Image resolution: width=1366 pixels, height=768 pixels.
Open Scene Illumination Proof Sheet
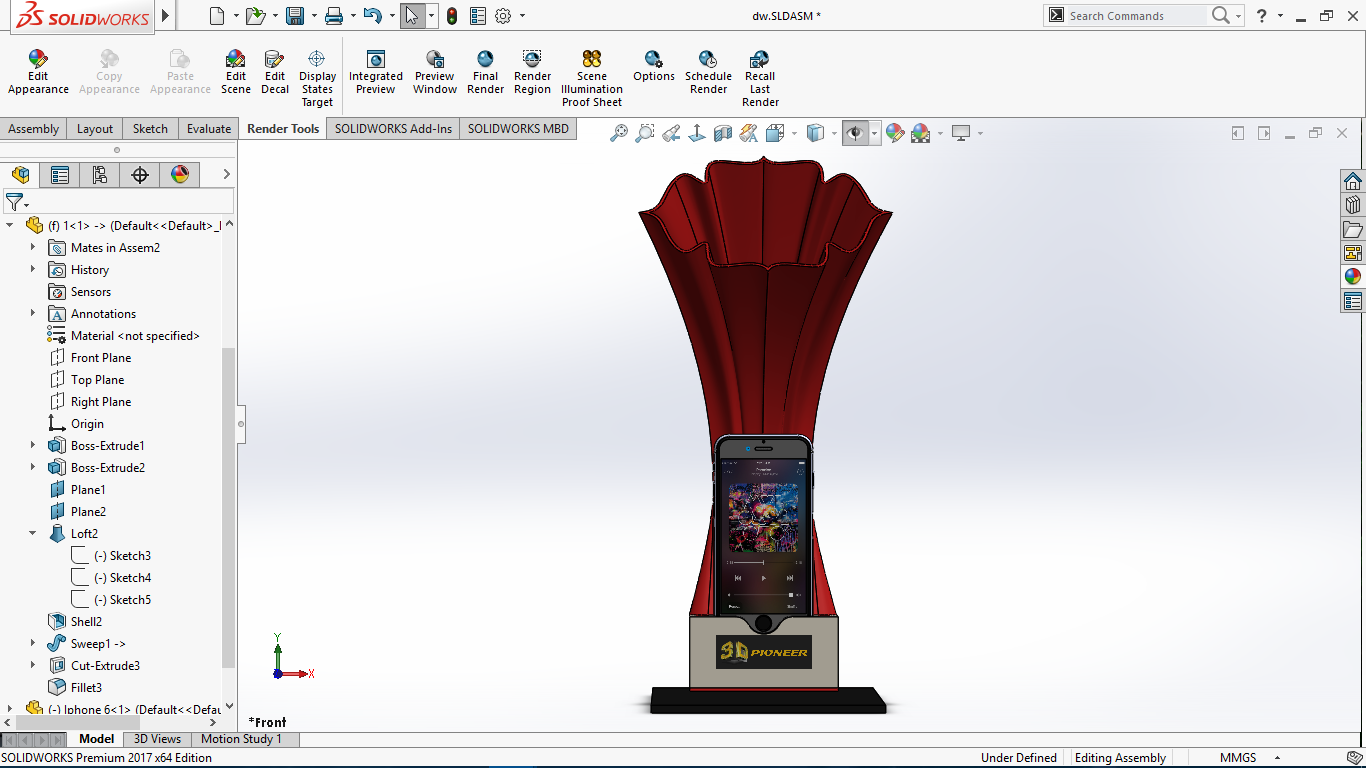[x=591, y=79]
